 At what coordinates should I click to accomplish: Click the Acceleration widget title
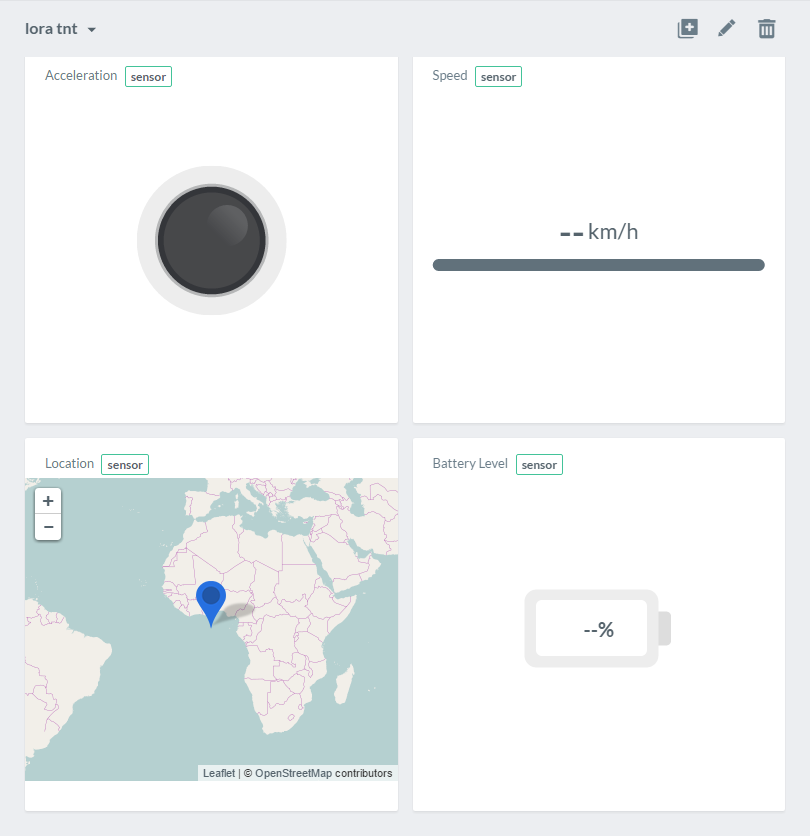pyautogui.click(x=81, y=76)
